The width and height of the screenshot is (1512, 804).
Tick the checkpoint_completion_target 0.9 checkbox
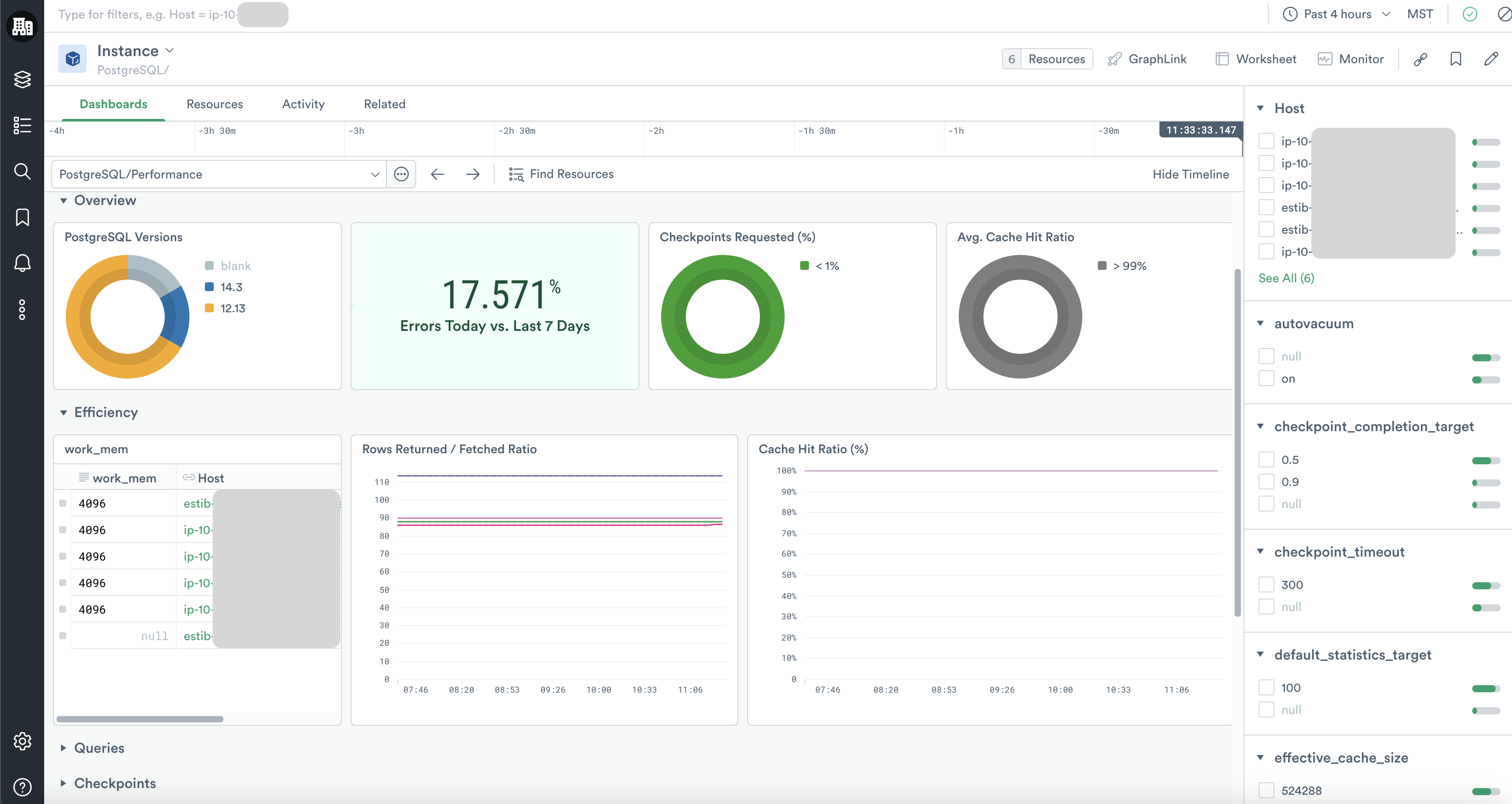[1266, 482]
